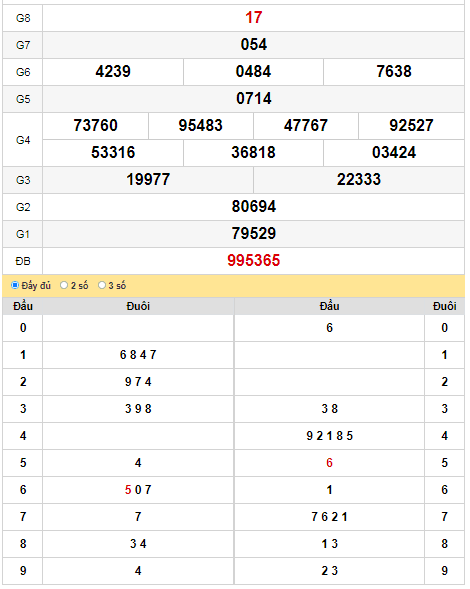Click the G7 result 054
The image size is (470, 589).
[x=254, y=45]
